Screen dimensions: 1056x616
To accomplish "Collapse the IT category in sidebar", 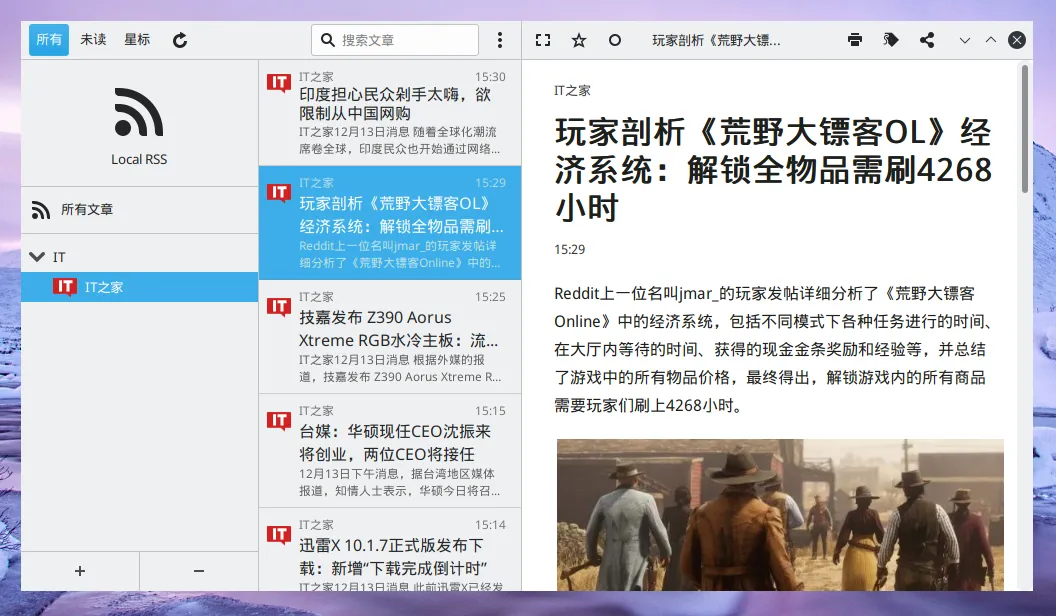I will coord(37,257).
